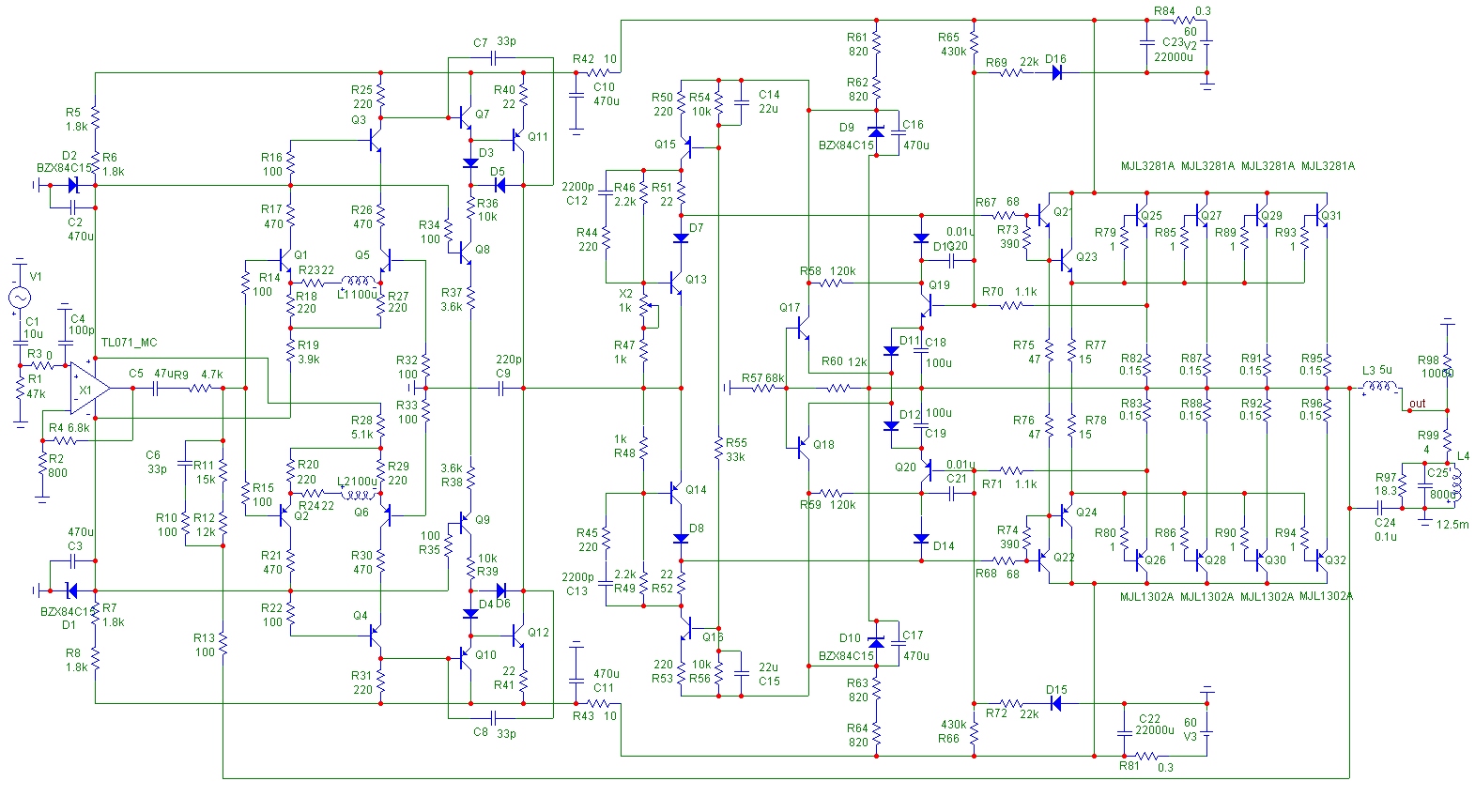Select the R19 3.9k resistor label
1475x812 pixels.
pos(308,352)
